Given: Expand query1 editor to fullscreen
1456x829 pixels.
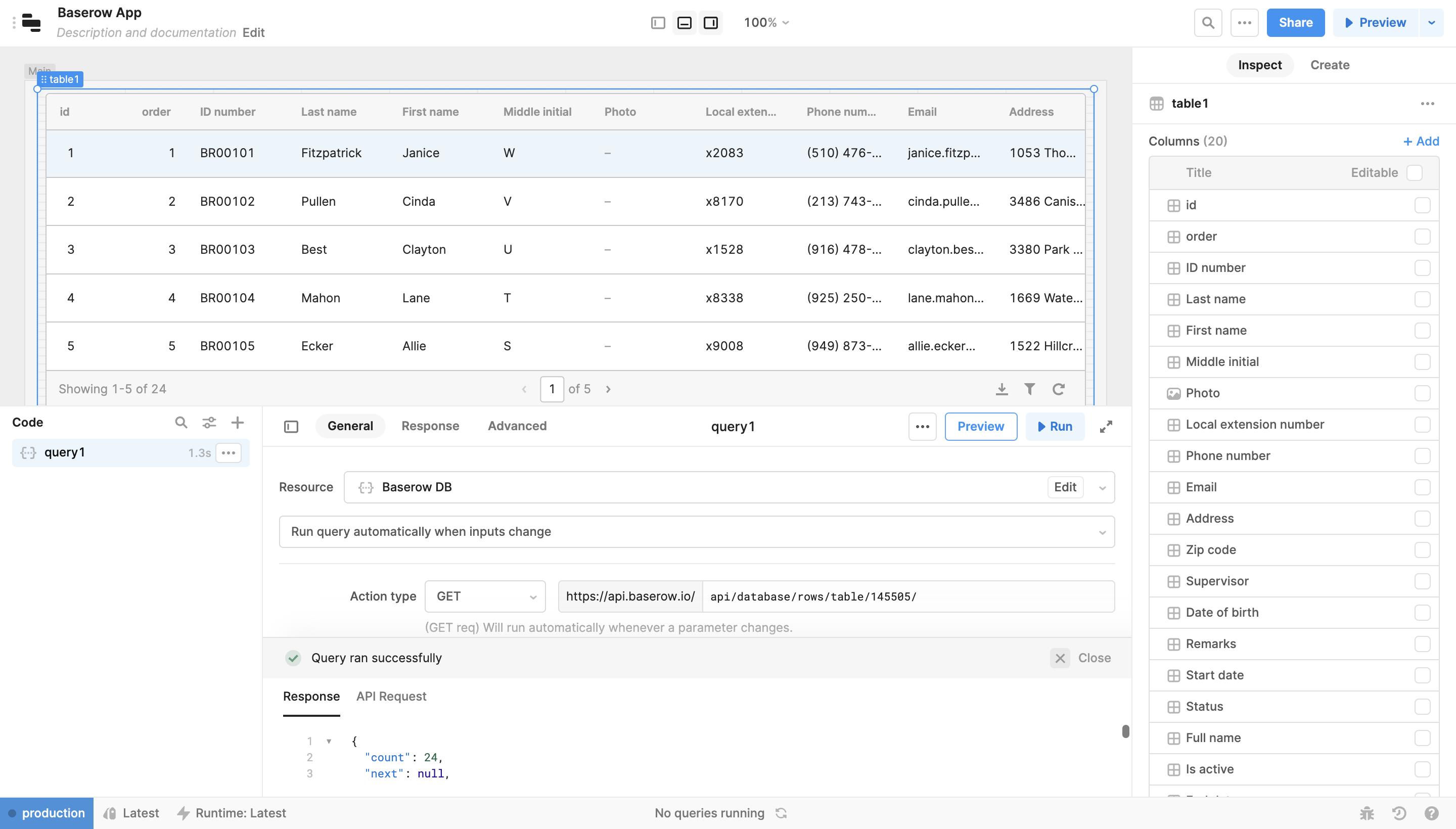Looking at the screenshot, I should point(1107,426).
